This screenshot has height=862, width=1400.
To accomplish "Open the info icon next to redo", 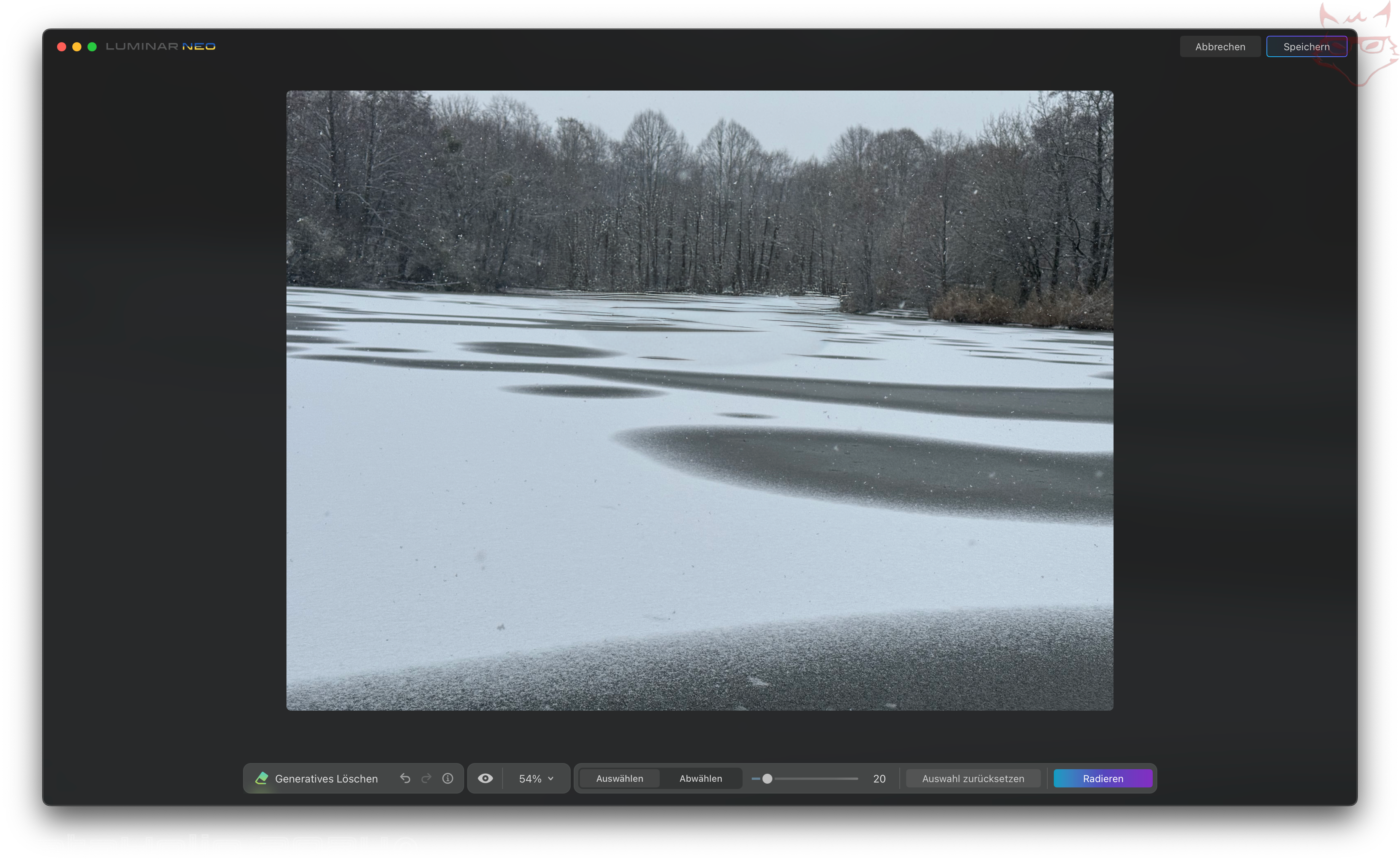I will click(448, 778).
